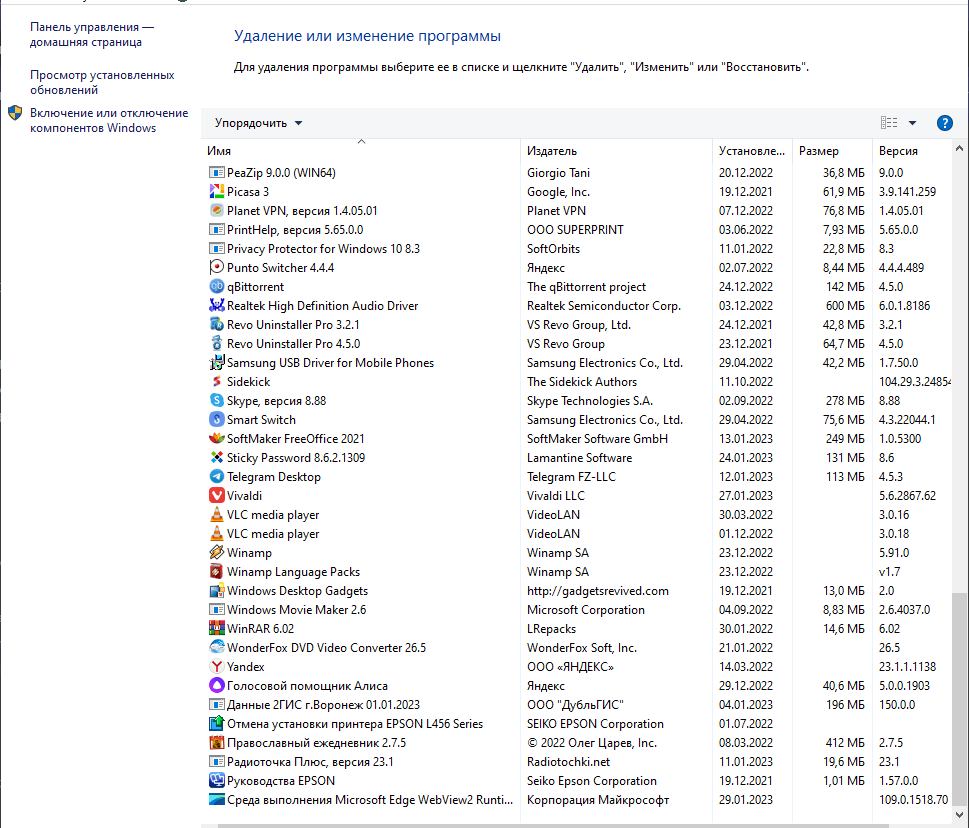Click the Revo Uninstaller Pro 4.5.0 icon
This screenshot has height=828, width=969.
tap(216, 344)
